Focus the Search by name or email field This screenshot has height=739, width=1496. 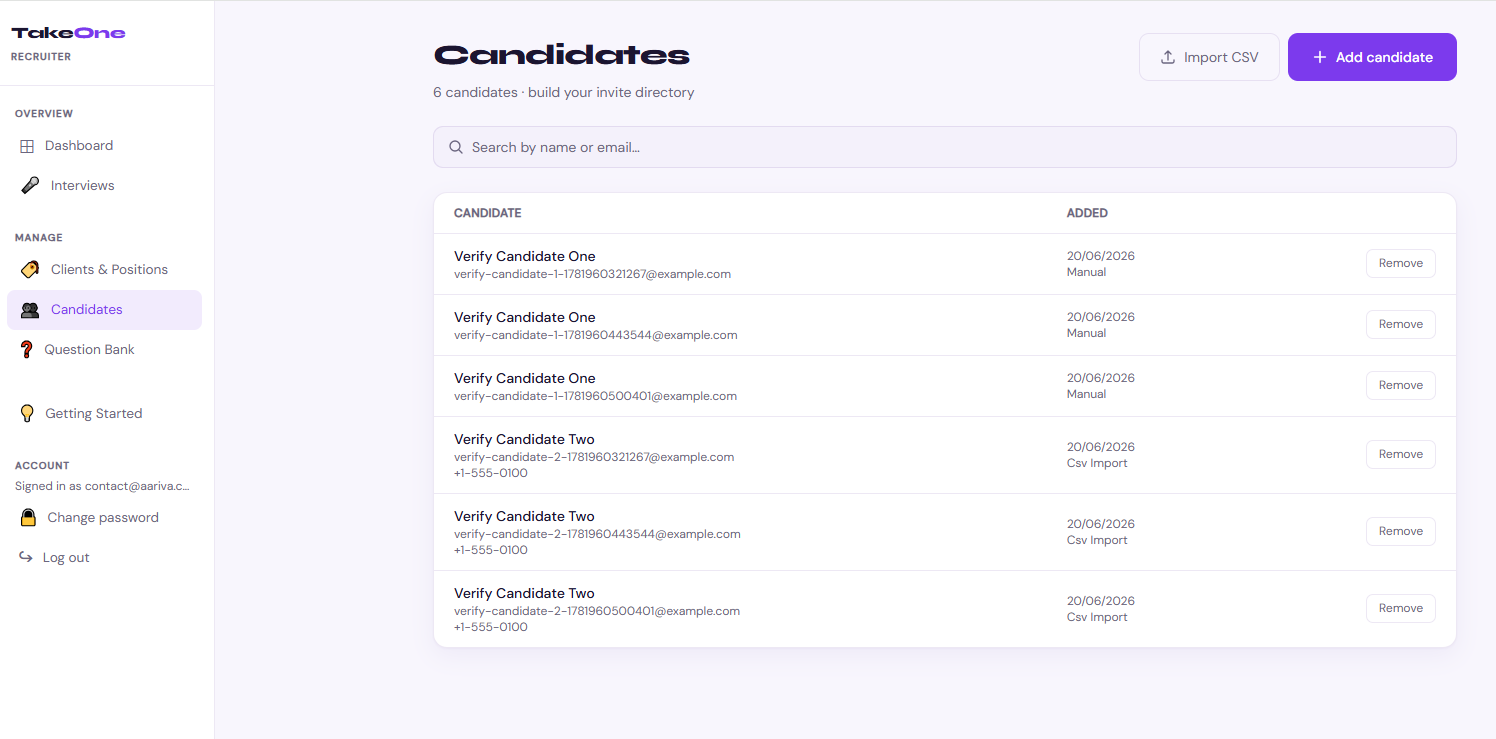pyautogui.click(x=944, y=147)
